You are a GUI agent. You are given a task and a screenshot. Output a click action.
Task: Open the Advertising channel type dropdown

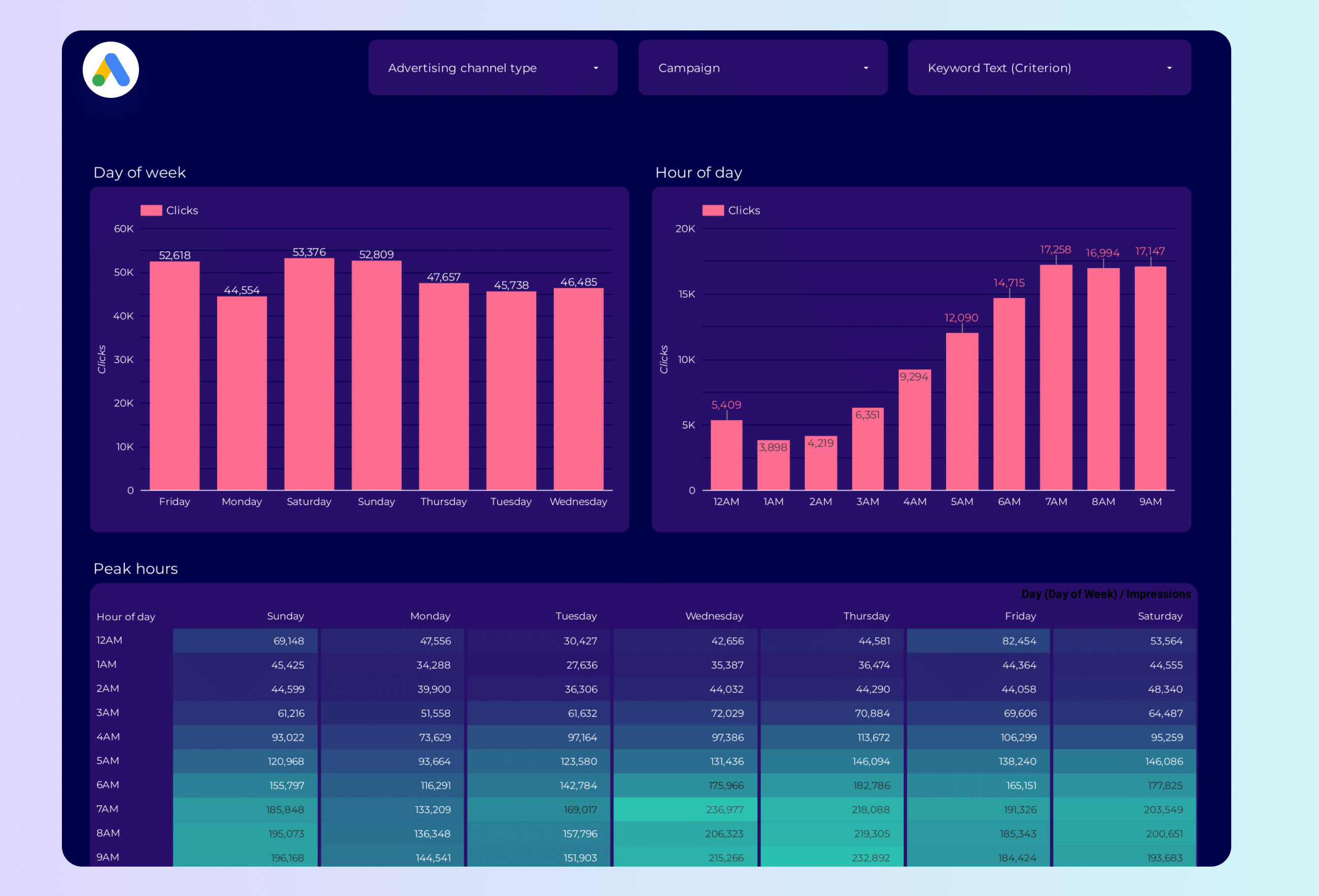[x=492, y=67]
